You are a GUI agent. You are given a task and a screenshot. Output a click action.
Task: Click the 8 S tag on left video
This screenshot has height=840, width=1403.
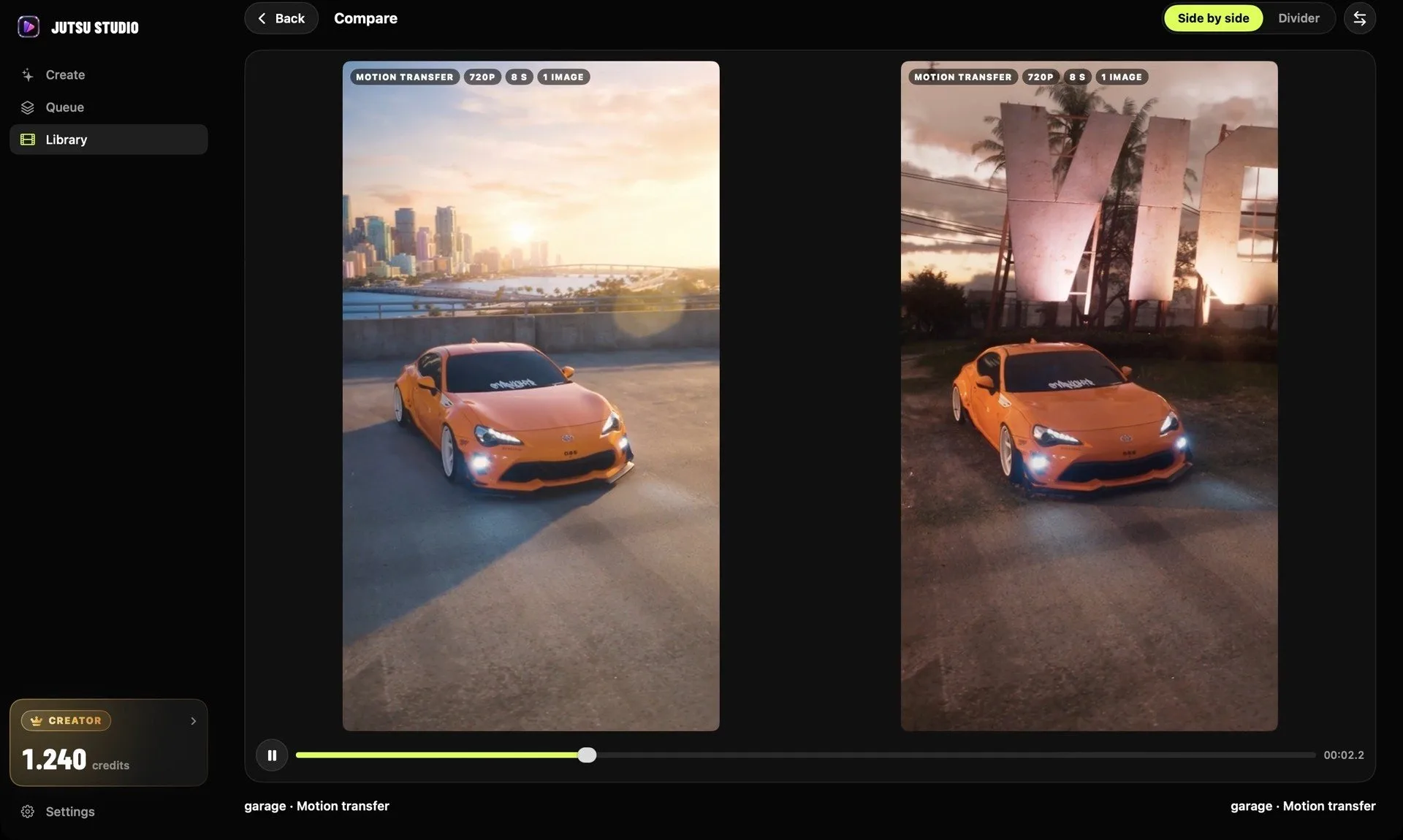coord(519,77)
